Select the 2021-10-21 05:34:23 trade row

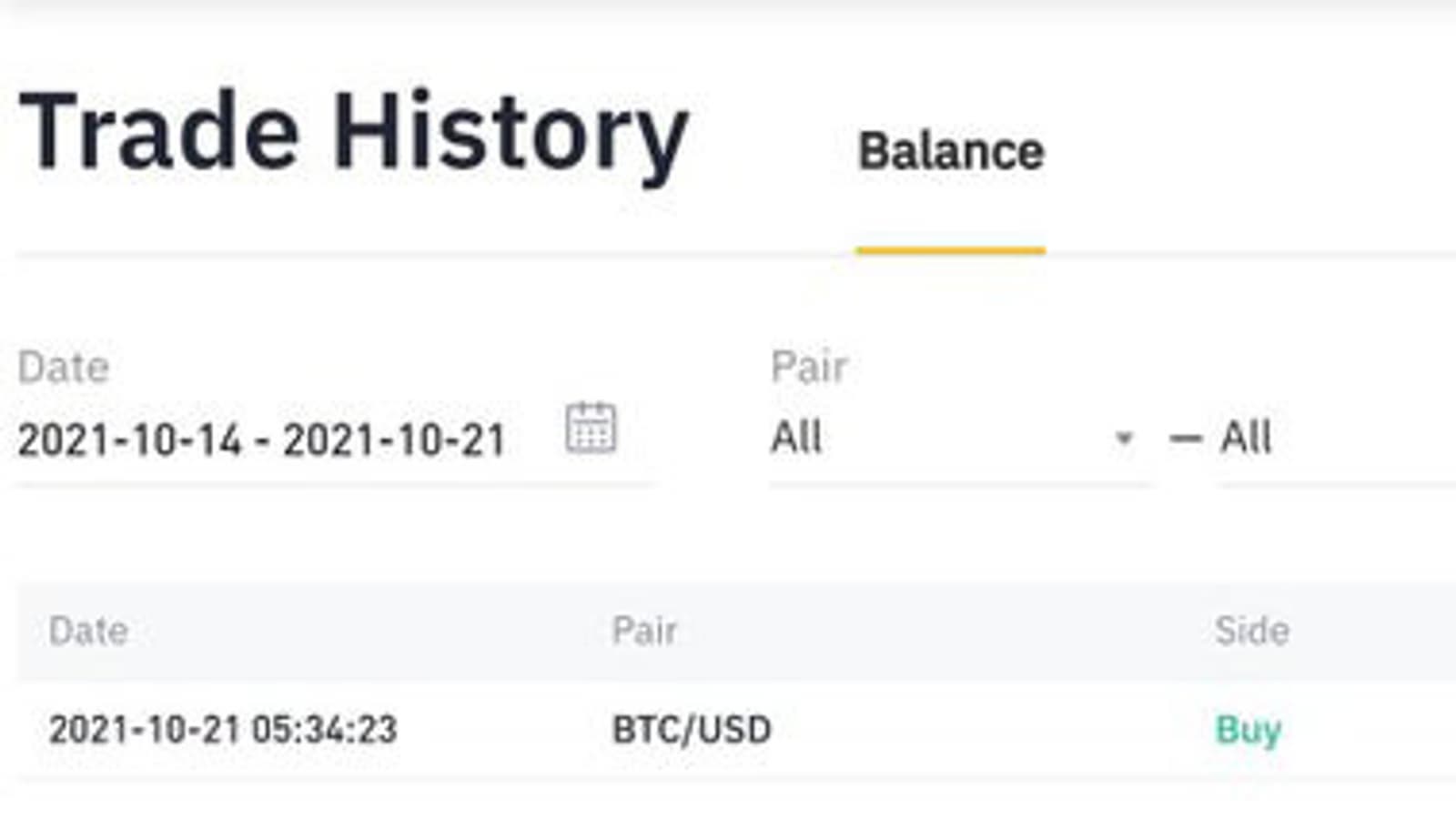tap(223, 730)
